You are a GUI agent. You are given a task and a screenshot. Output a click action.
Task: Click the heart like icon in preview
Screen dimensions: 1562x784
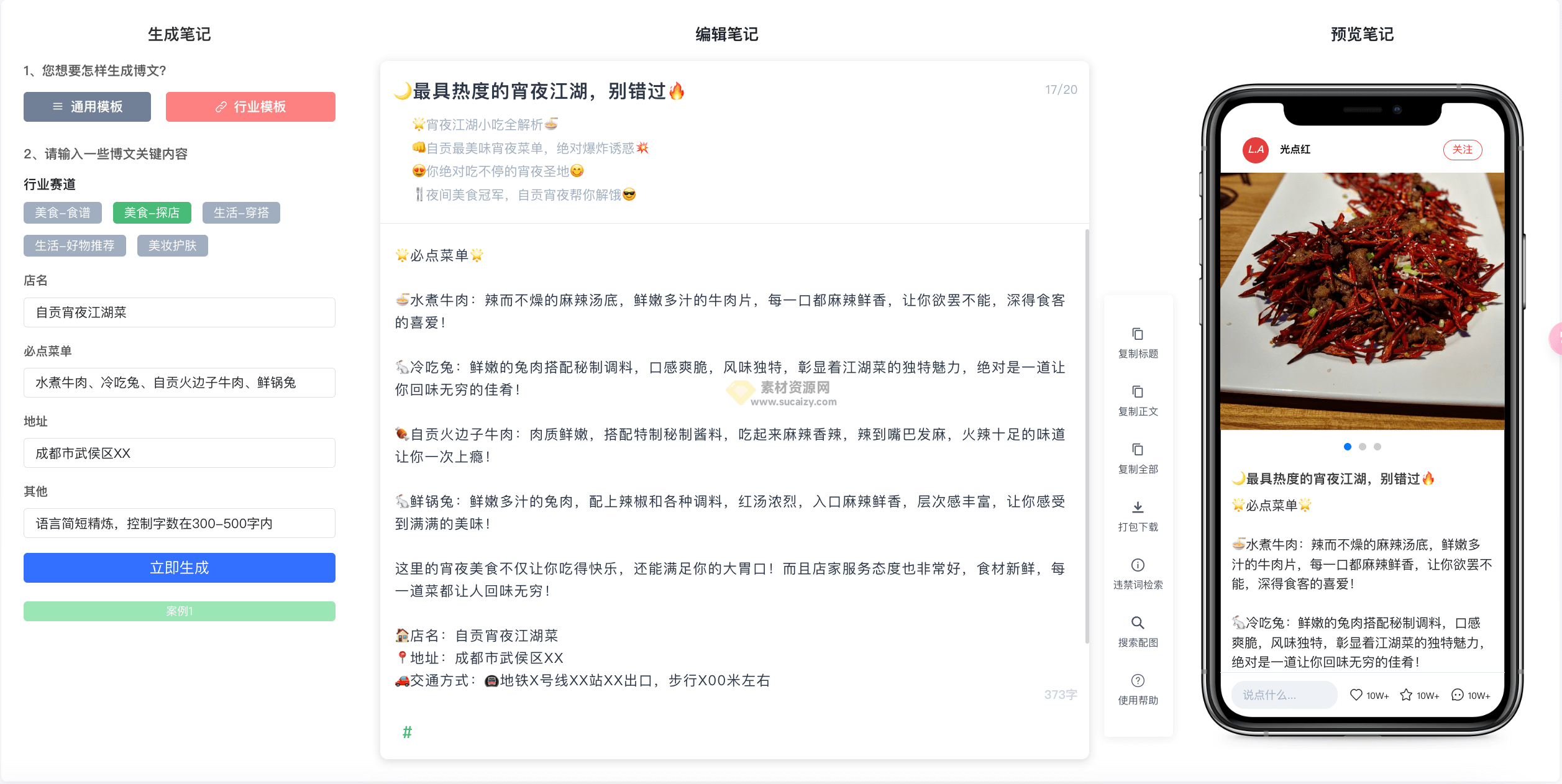click(x=1355, y=695)
